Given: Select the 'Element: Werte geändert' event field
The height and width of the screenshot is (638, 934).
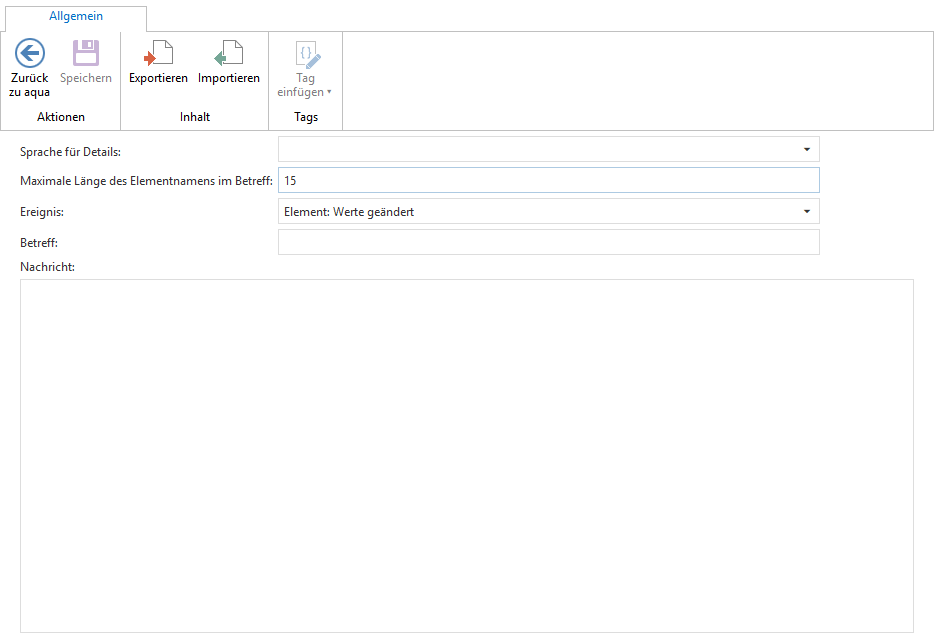Looking at the screenshot, I should pyautogui.click(x=530, y=212).
